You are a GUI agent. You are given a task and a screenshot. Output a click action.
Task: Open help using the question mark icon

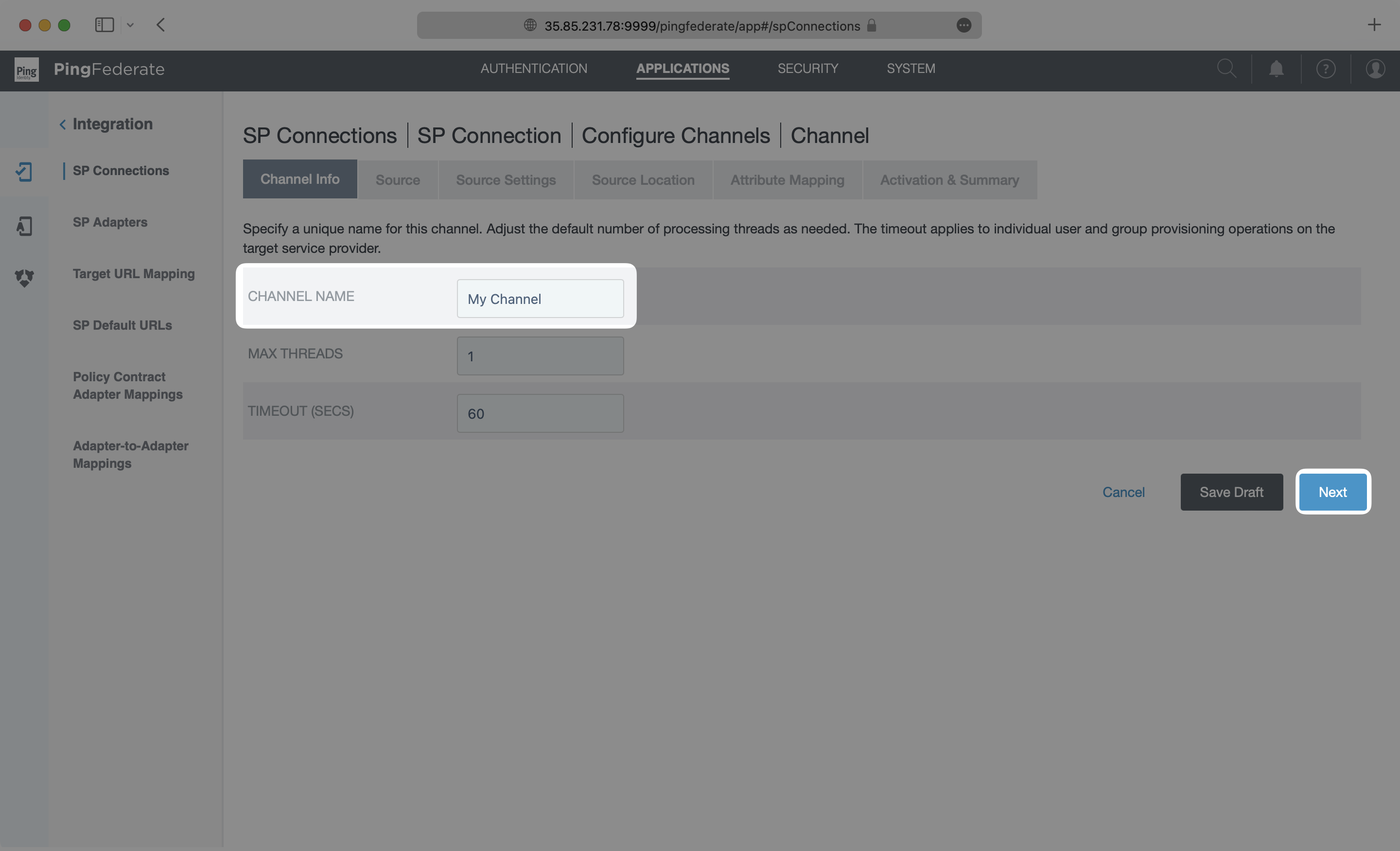(1326, 68)
